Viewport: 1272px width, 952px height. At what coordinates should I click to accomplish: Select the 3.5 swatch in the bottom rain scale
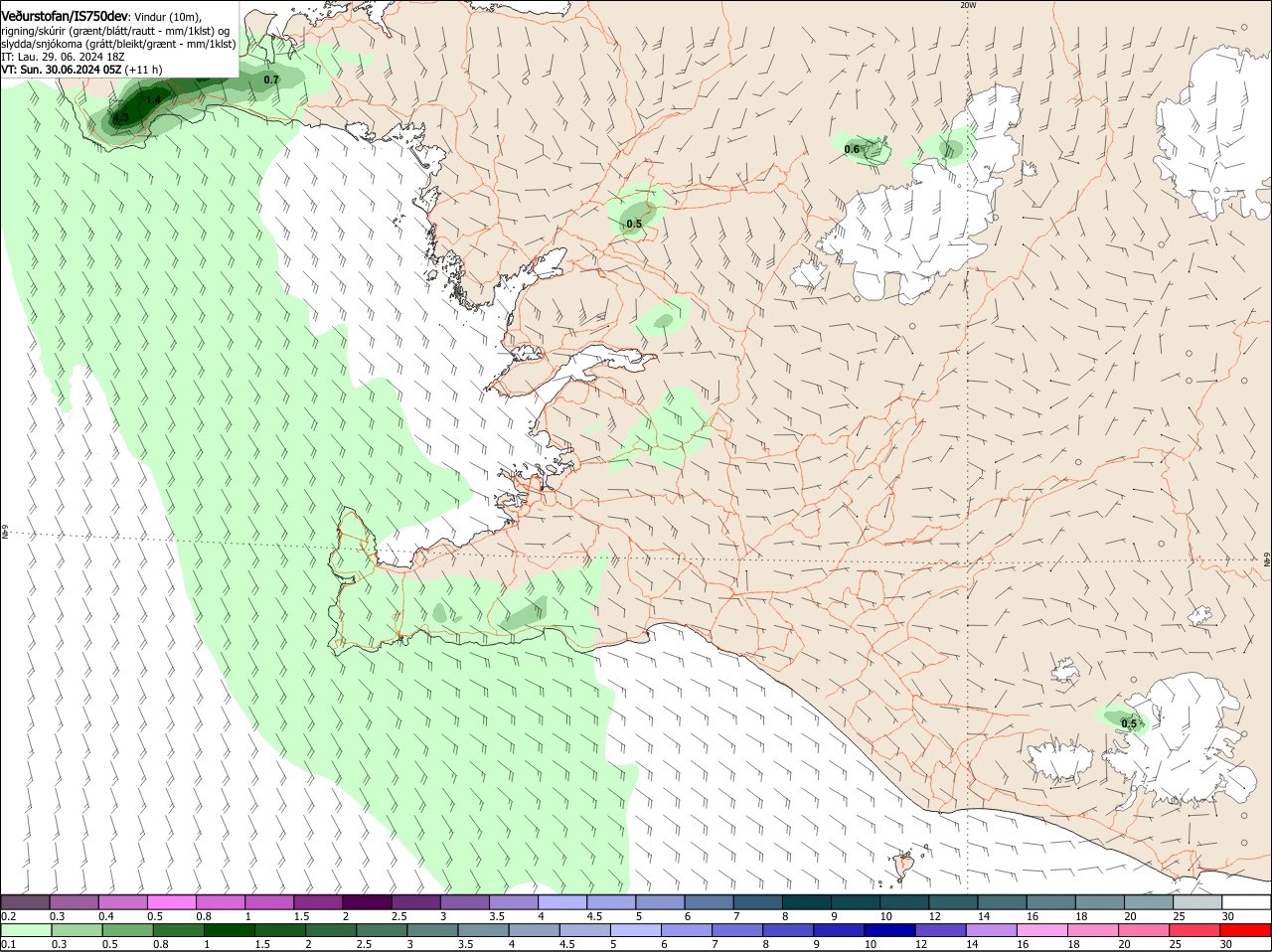(483, 931)
